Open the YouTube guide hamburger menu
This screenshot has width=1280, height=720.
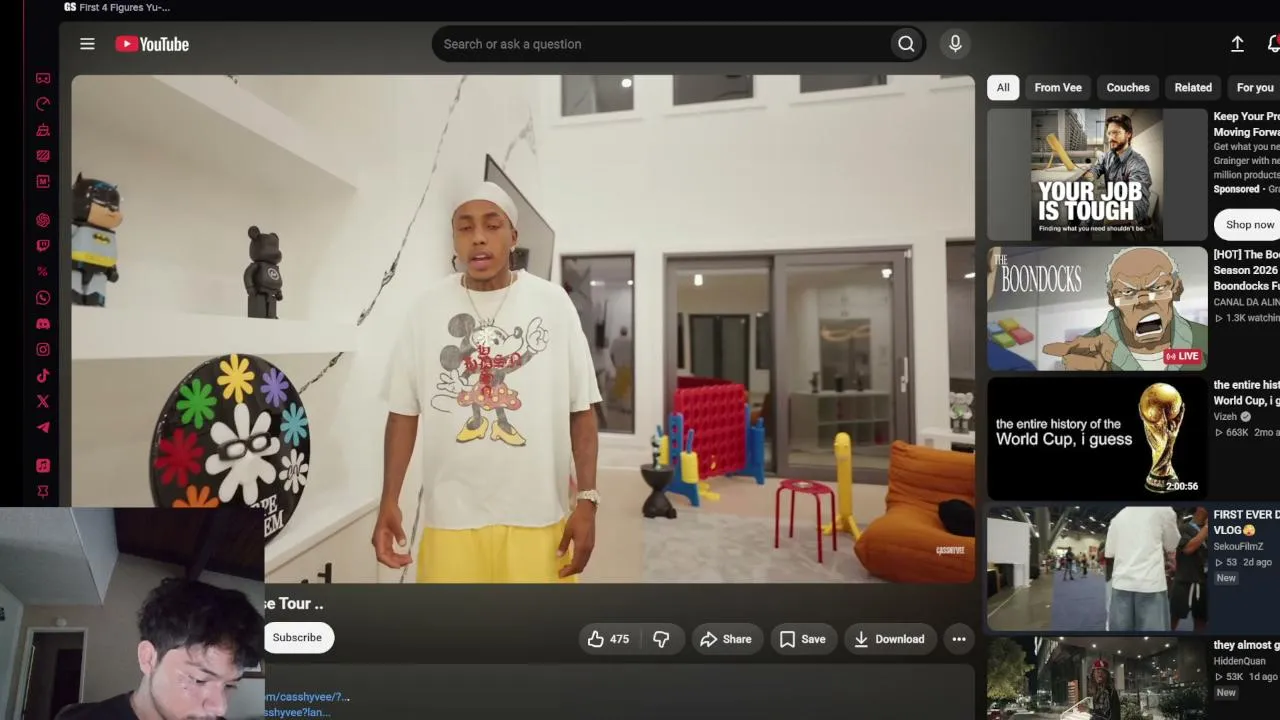click(87, 44)
